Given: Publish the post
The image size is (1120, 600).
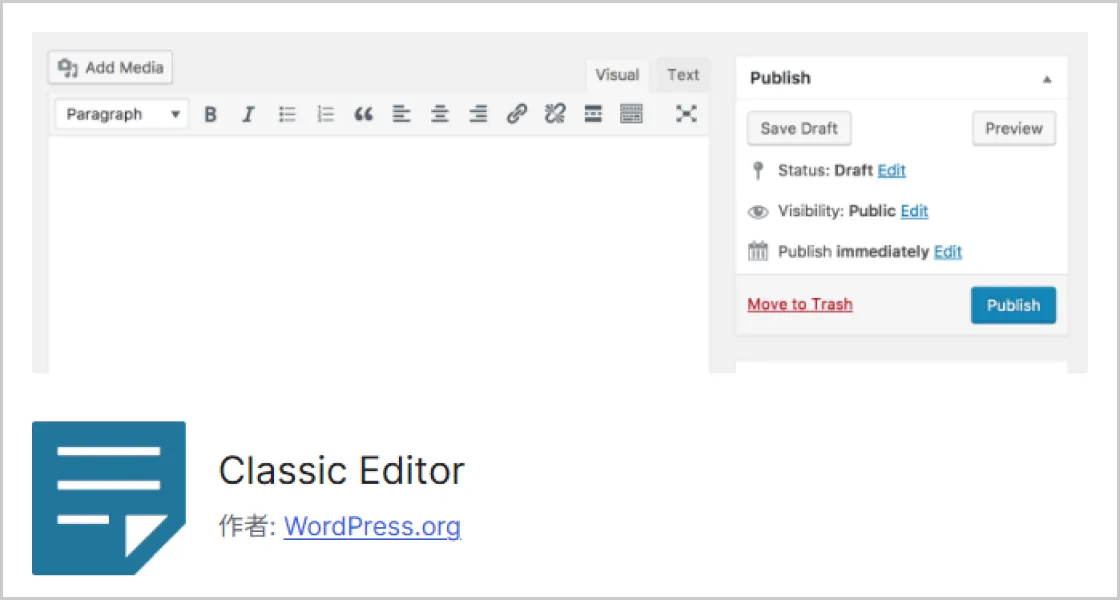Looking at the screenshot, I should coord(1013,305).
